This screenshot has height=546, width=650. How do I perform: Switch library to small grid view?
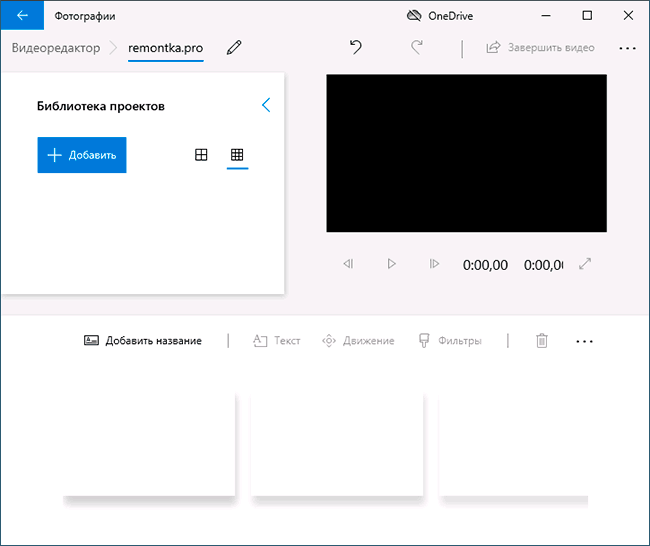tap(237, 155)
